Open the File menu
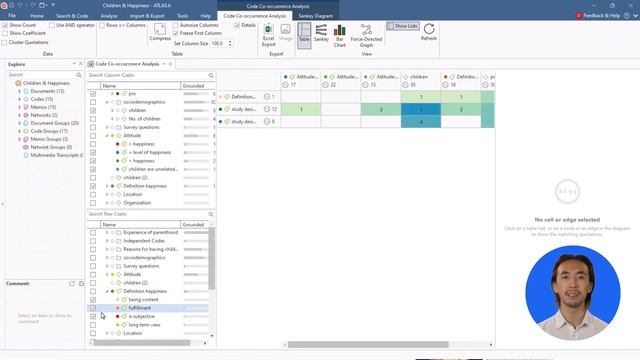Screen dimensions: 640x360 [12, 16]
